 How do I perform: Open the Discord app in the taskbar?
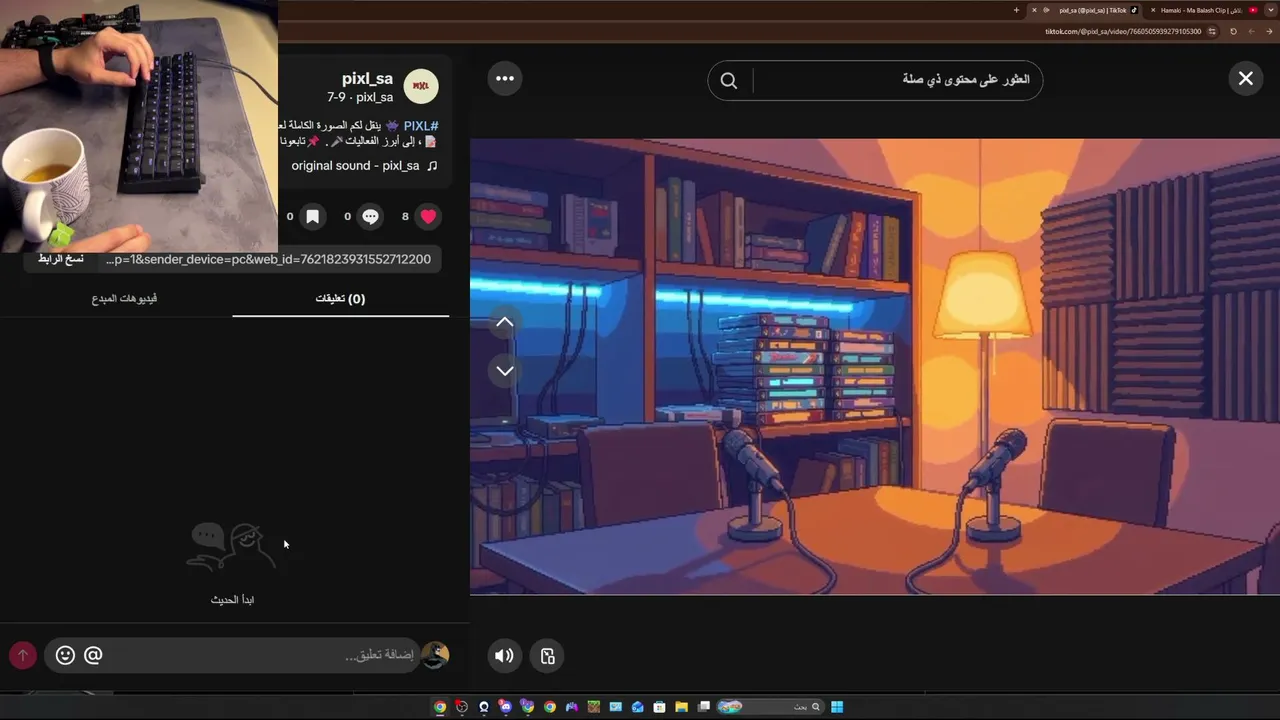(505, 707)
